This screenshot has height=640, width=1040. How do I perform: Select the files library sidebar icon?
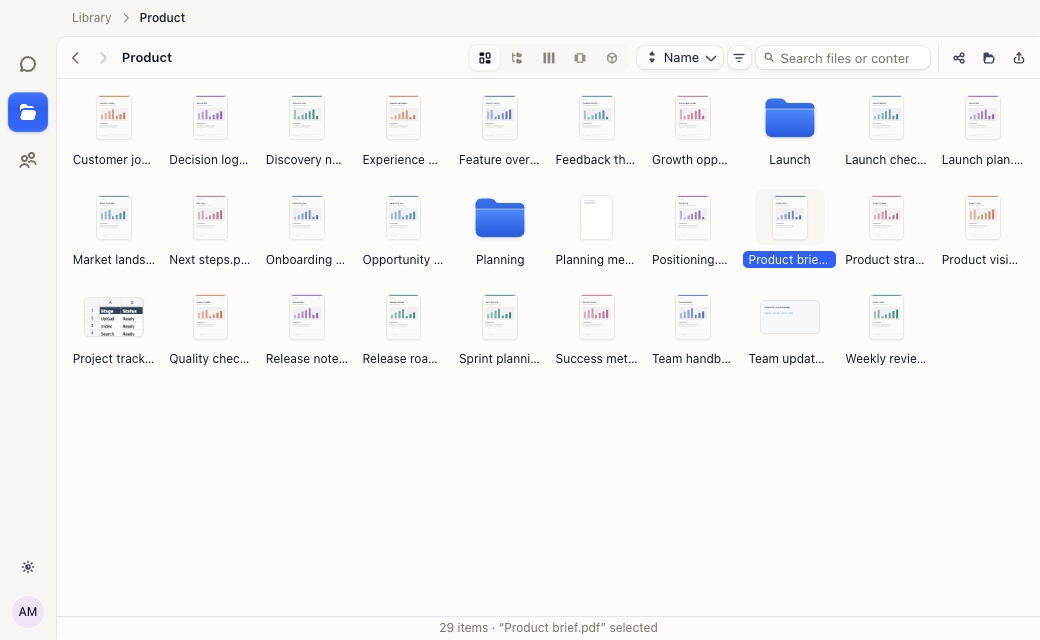pyautogui.click(x=28, y=112)
